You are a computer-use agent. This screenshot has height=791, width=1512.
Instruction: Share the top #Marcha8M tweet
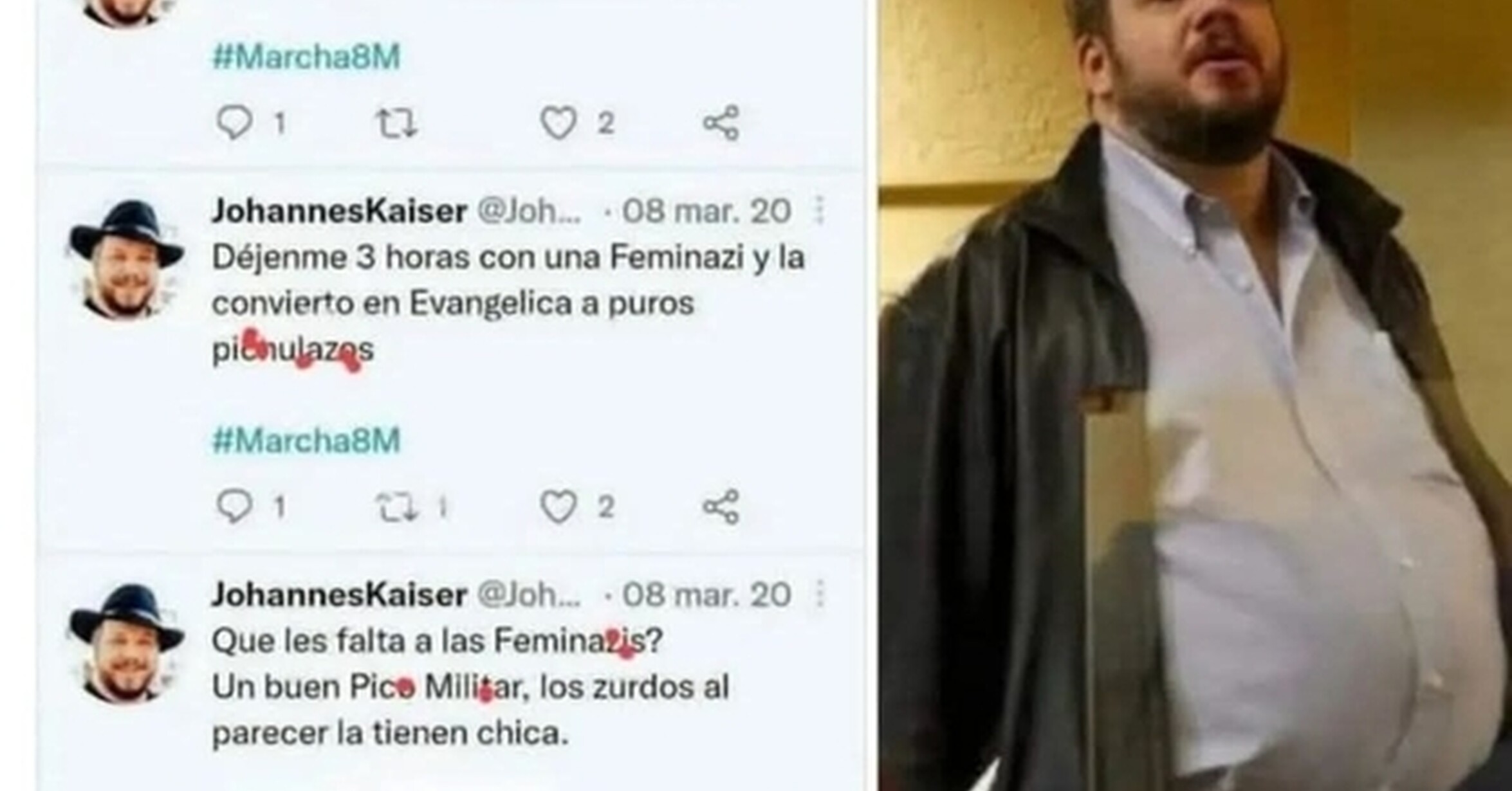(721, 122)
